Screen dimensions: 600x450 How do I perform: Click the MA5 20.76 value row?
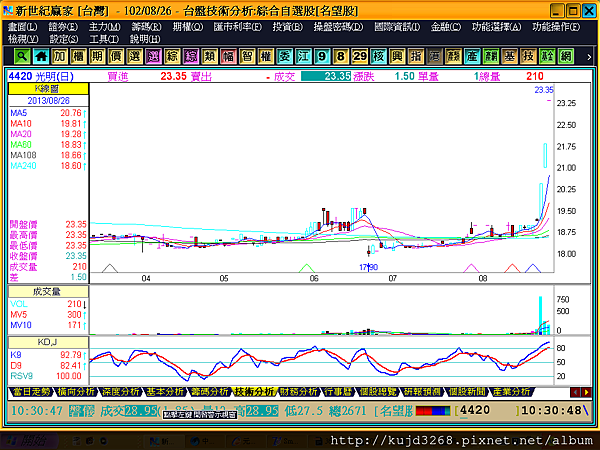[x=48, y=113]
